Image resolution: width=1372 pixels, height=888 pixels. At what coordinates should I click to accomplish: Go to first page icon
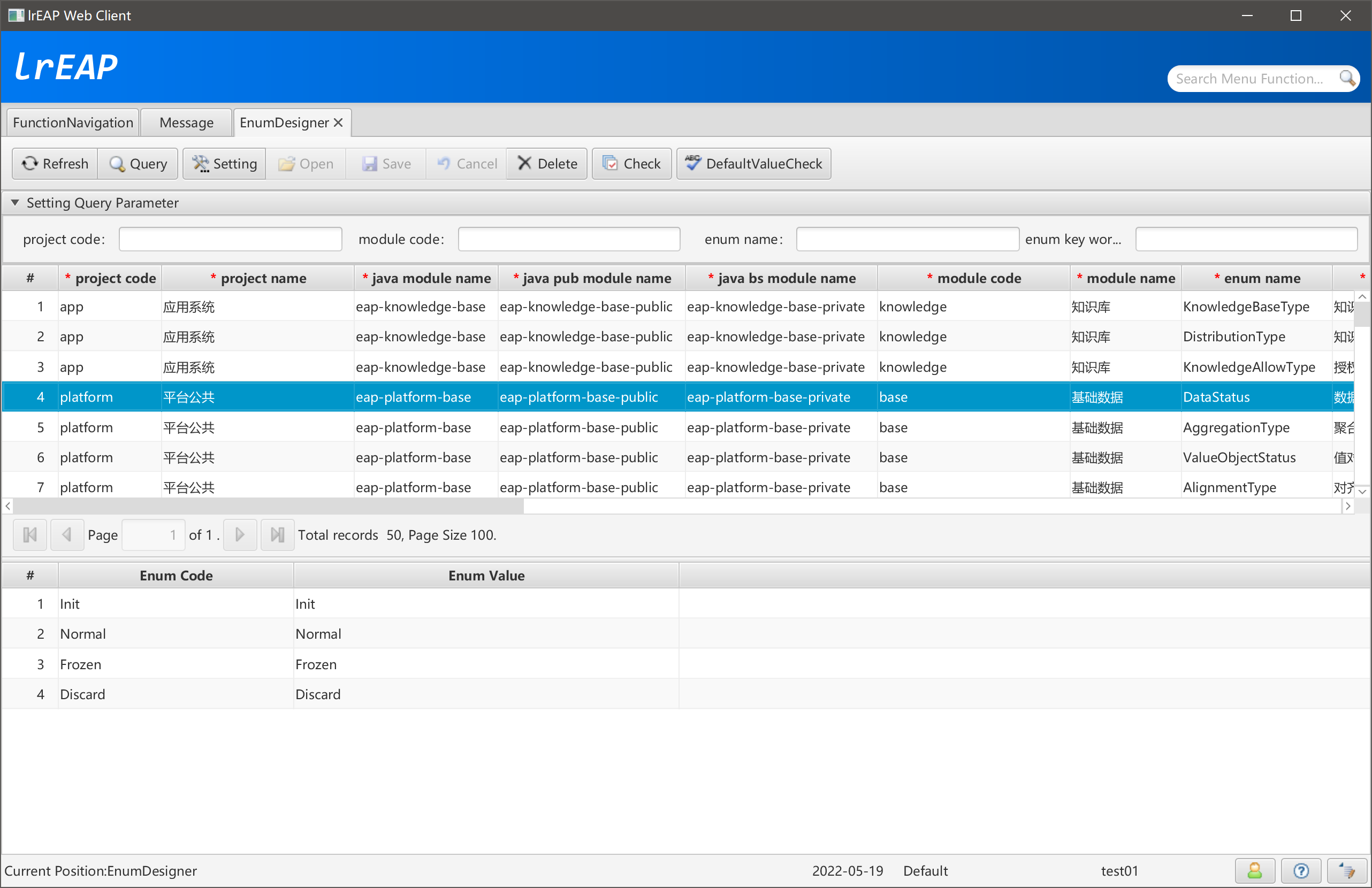tap(30, 535)
